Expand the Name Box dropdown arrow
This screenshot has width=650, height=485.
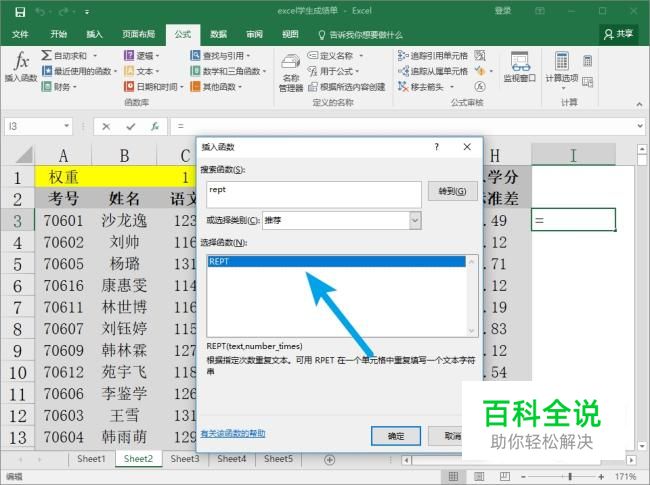[x=66, y=126]
